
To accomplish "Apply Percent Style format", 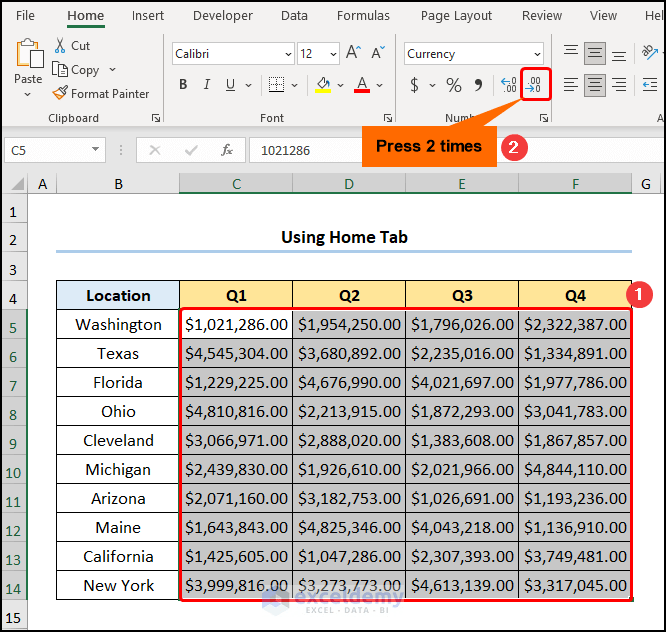I will [454, 85].
